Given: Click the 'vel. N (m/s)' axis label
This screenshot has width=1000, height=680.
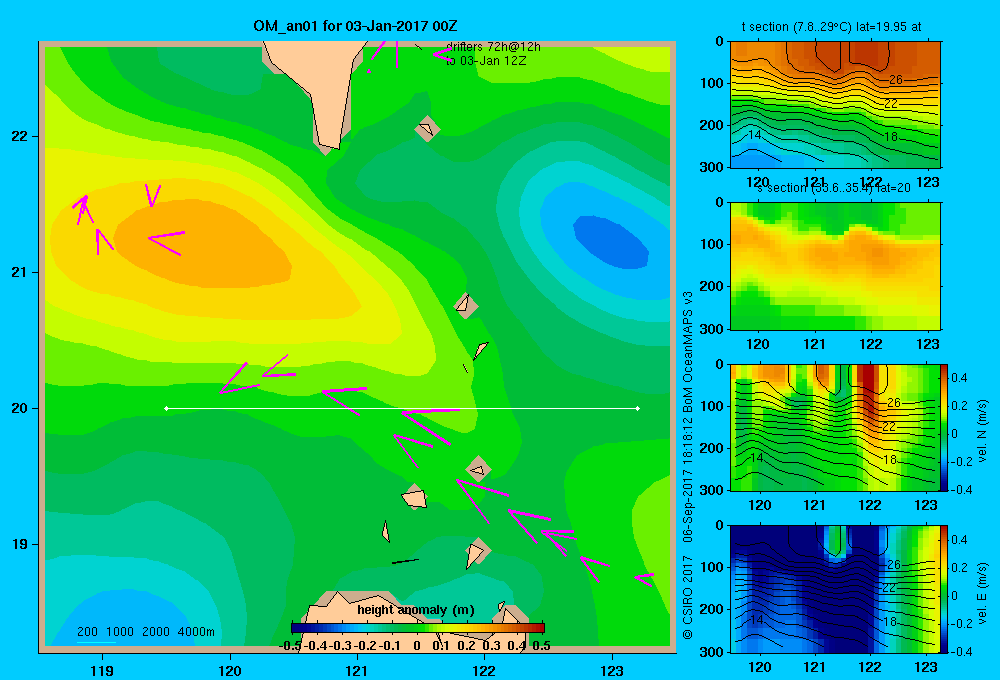Looking at the screenshot, I should click(x=982, y=431).
